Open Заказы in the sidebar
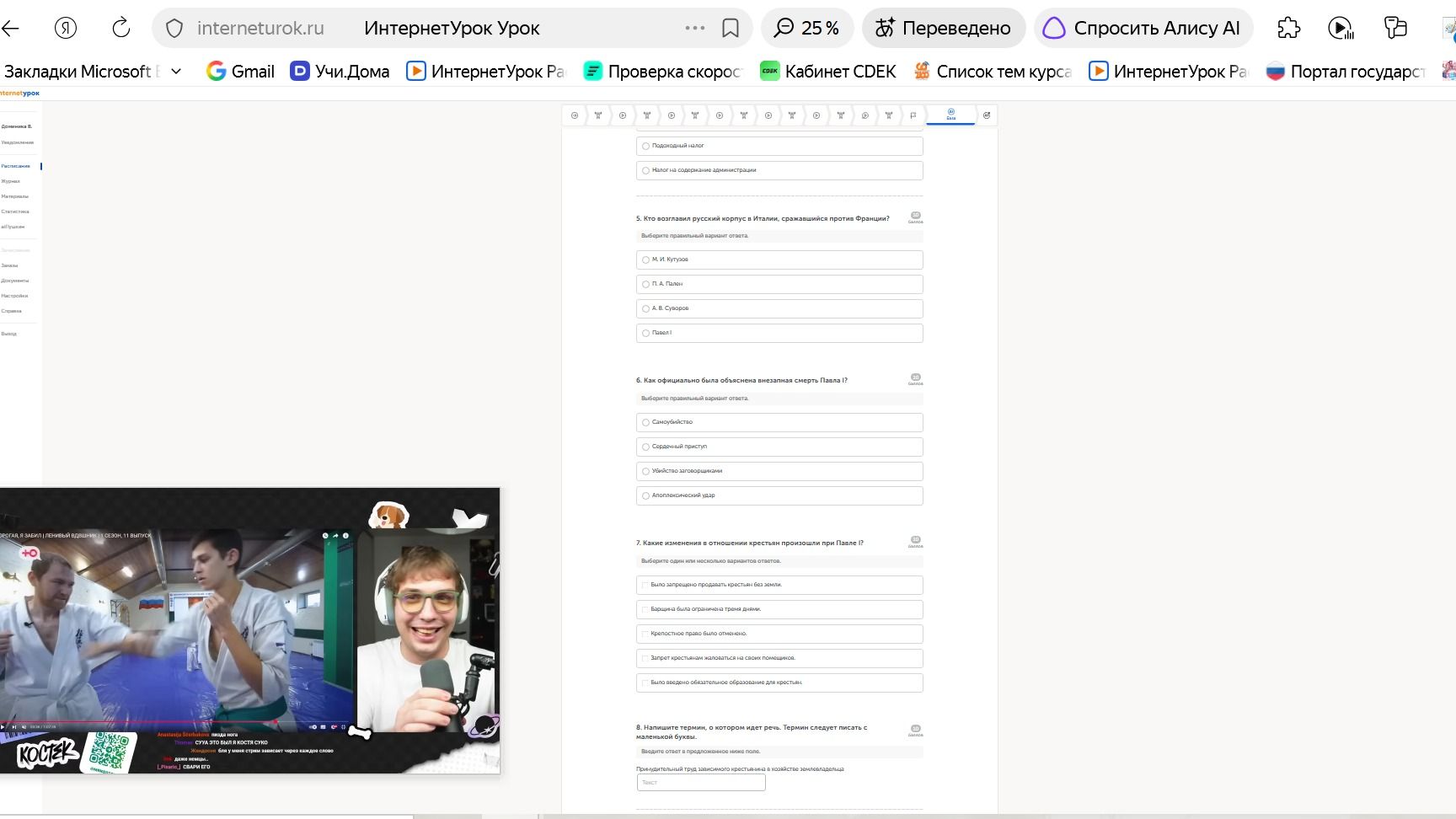 (9, 265)
